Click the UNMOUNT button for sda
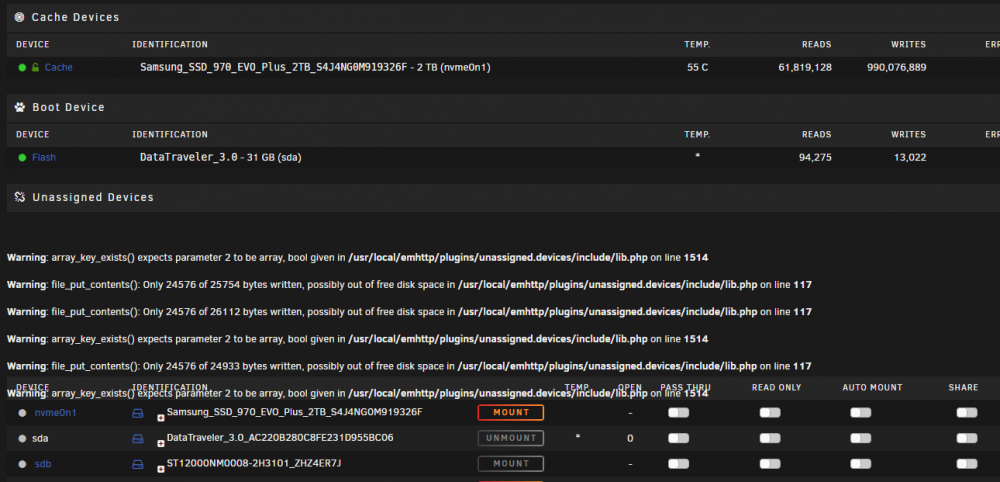 (x=511, y=438)
